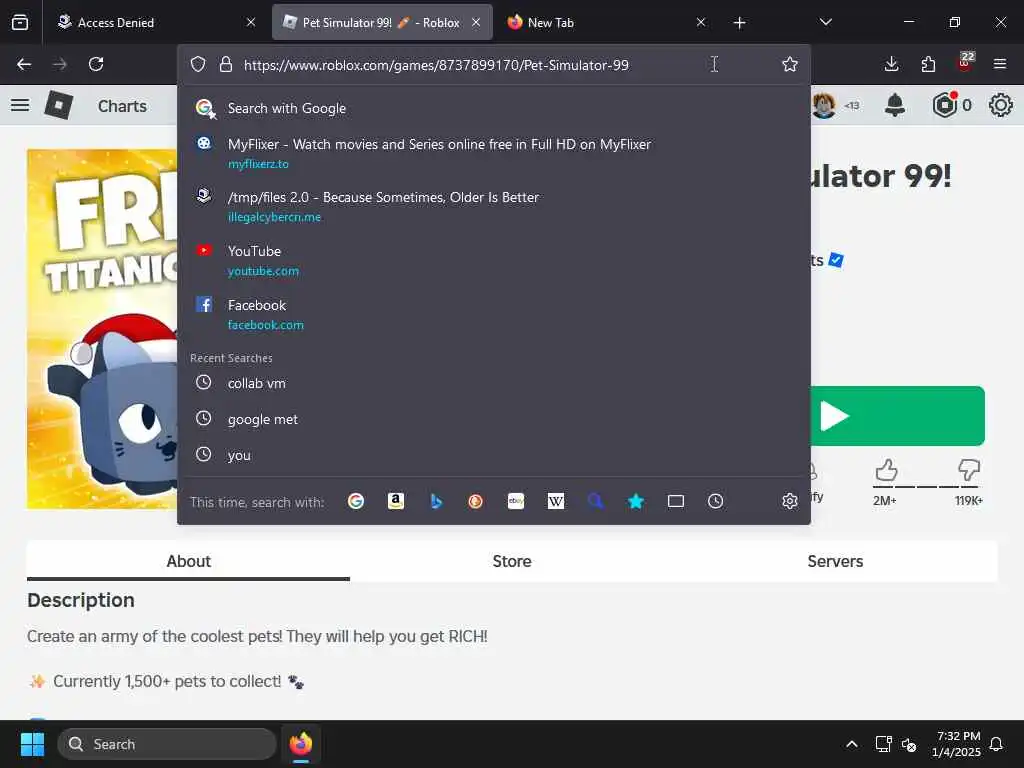The height and width of the screenshot is (768, 1024).
Task: Click the Pet Simulator game thumbnail
Action: (x=102, y=329)
